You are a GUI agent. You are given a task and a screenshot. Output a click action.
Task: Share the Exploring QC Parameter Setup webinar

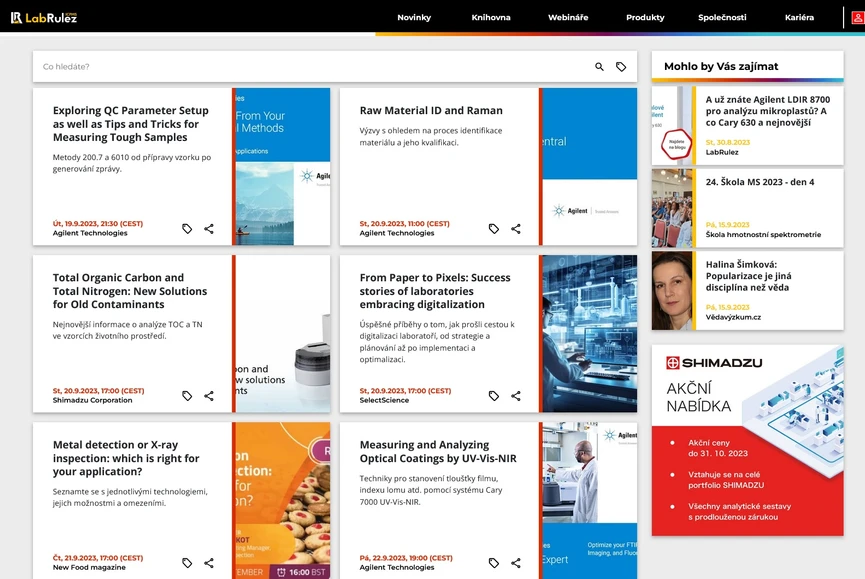(209, 228)
